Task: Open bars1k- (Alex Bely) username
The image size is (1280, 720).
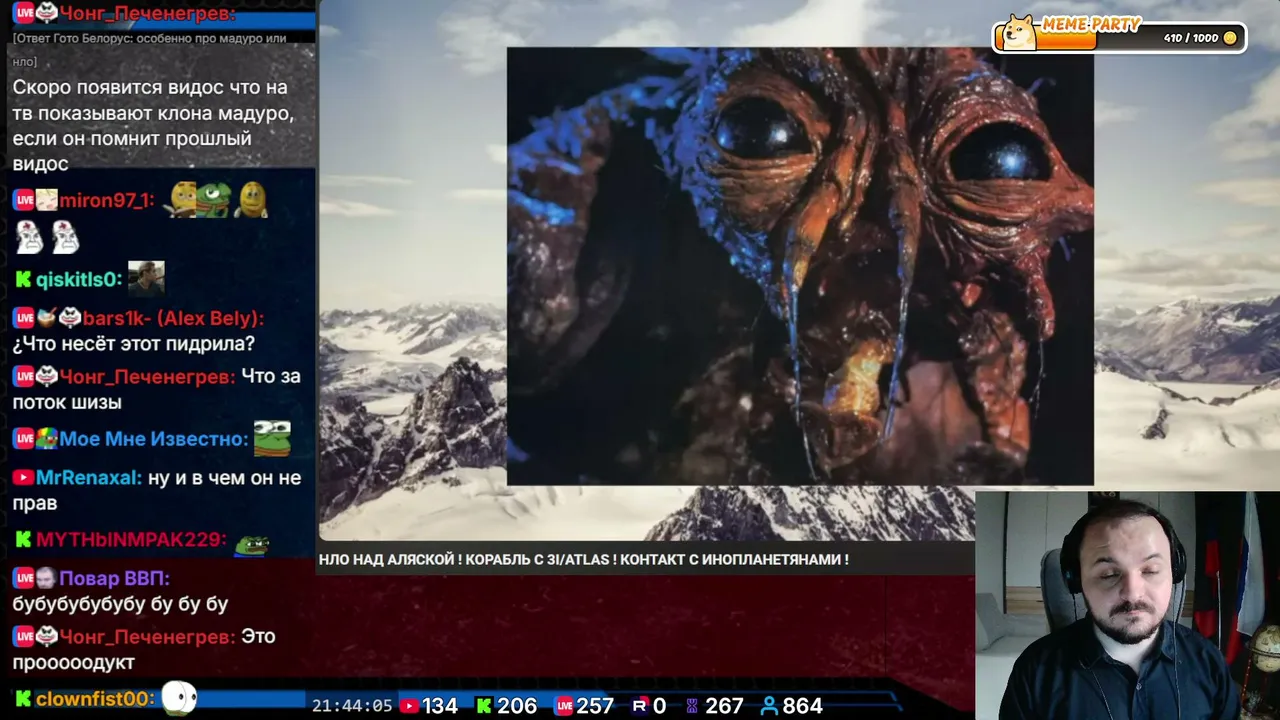Action: click(174, 318)
